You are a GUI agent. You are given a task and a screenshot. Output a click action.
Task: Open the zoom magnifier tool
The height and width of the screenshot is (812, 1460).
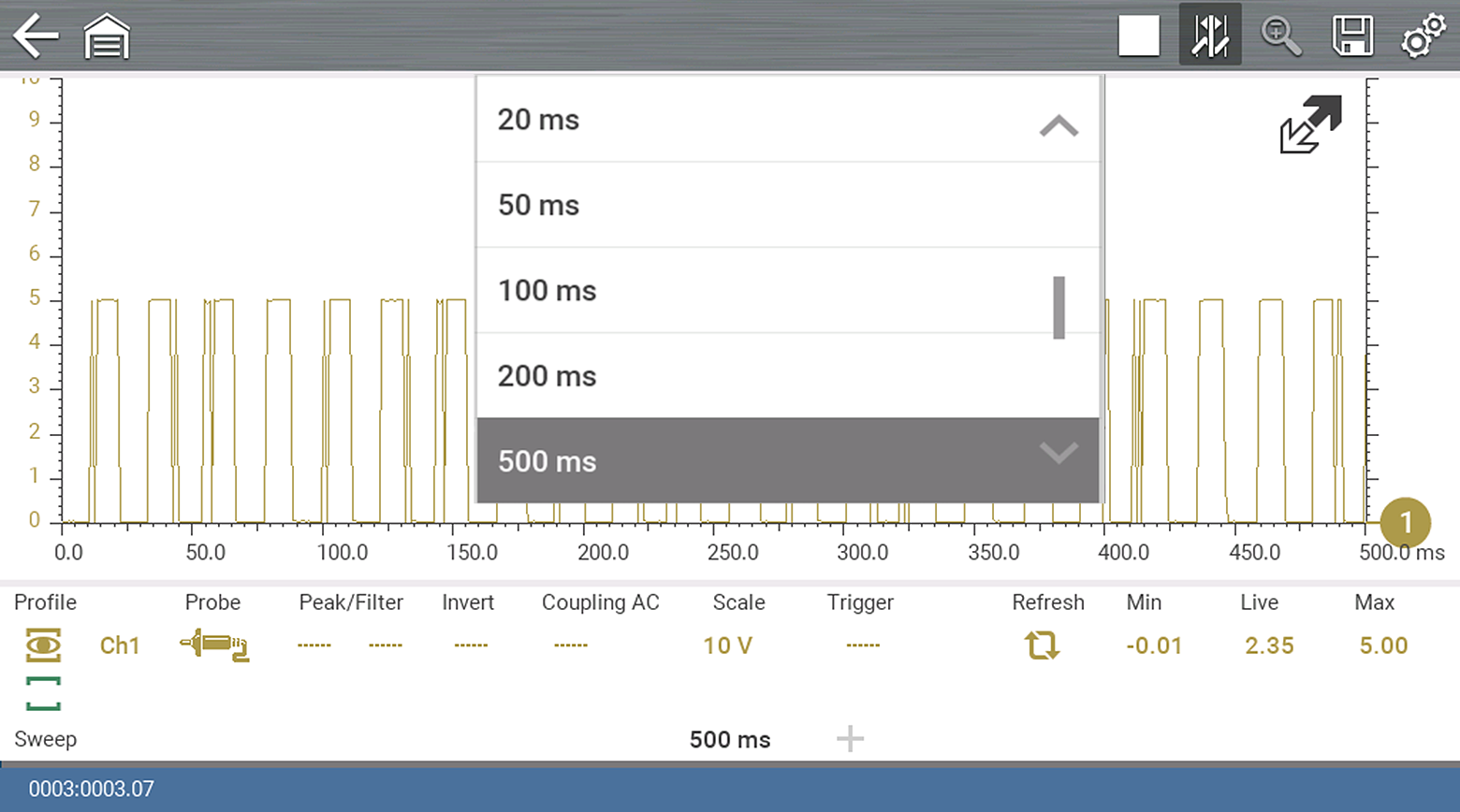(1280, 36)
